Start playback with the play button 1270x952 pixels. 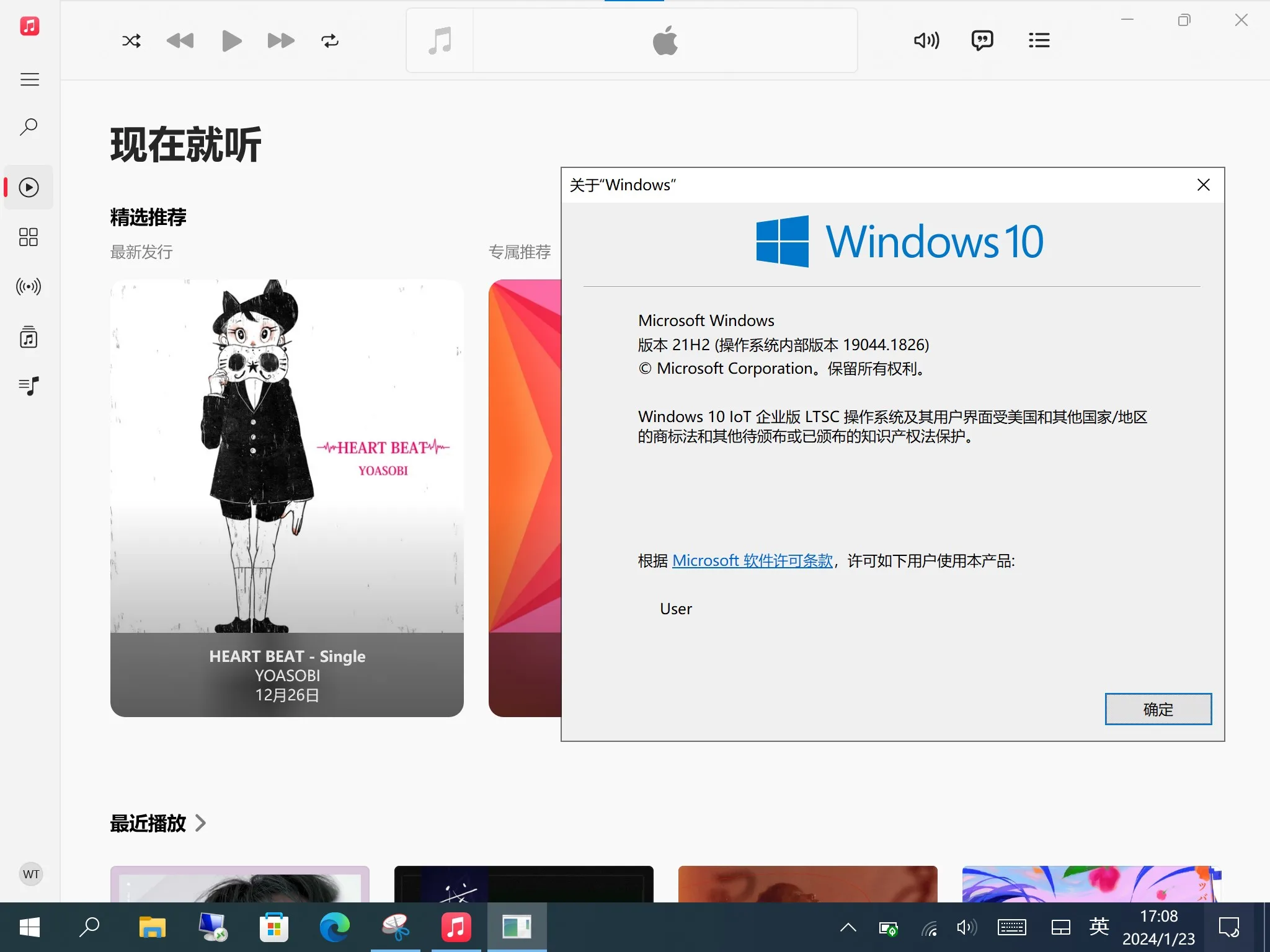click(231, 41)
